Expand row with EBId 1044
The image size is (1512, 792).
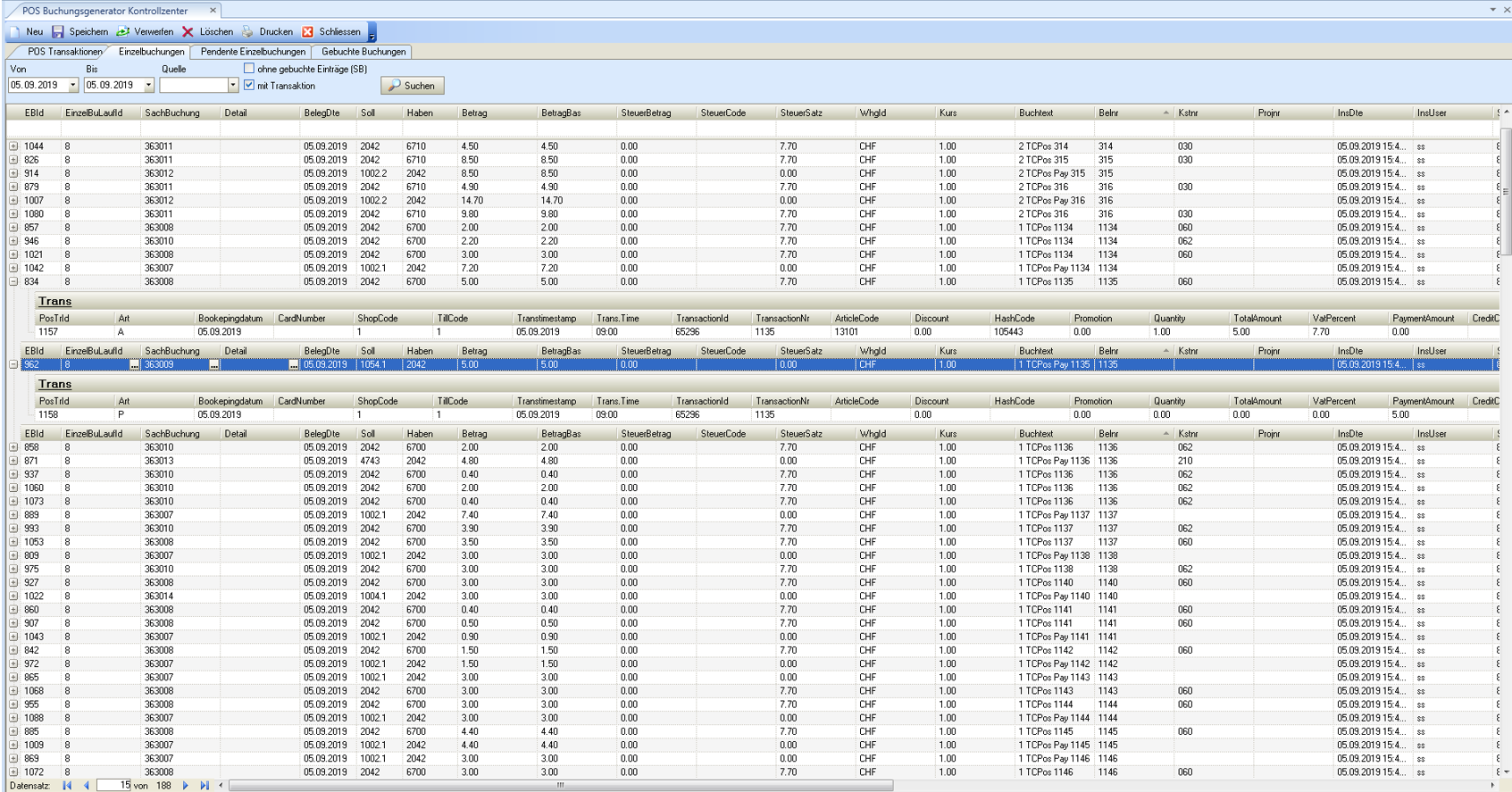point(13,146)
